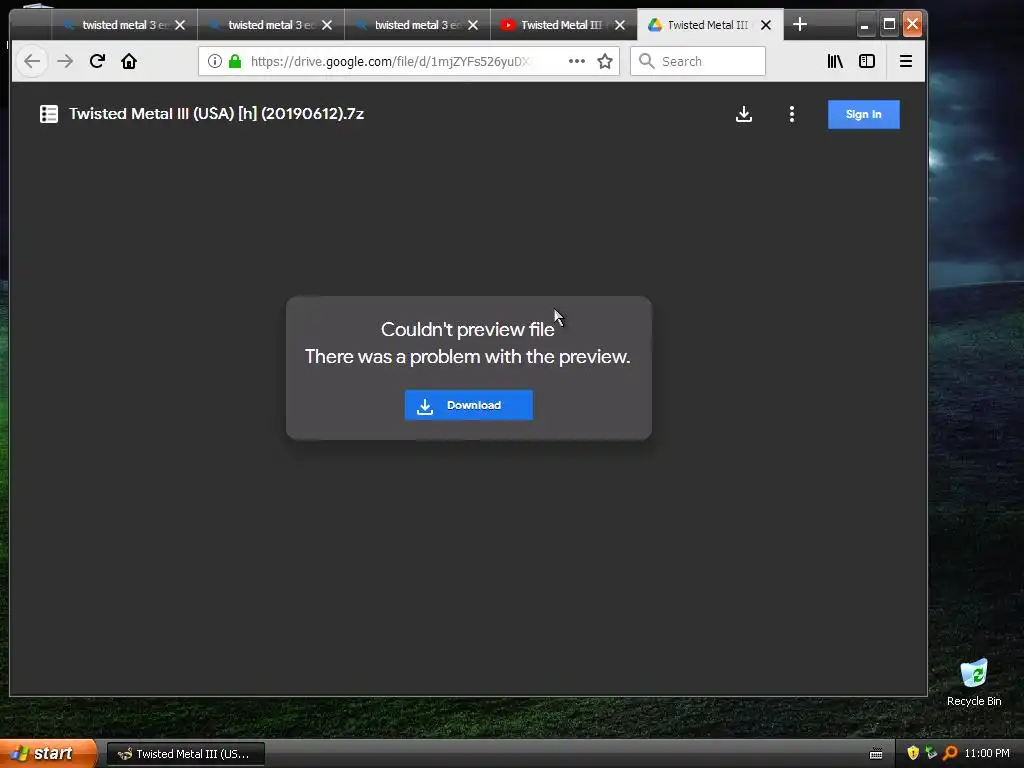Click the blue Download button in the dialog
The image size is (1024, 768).
point(468,405)
